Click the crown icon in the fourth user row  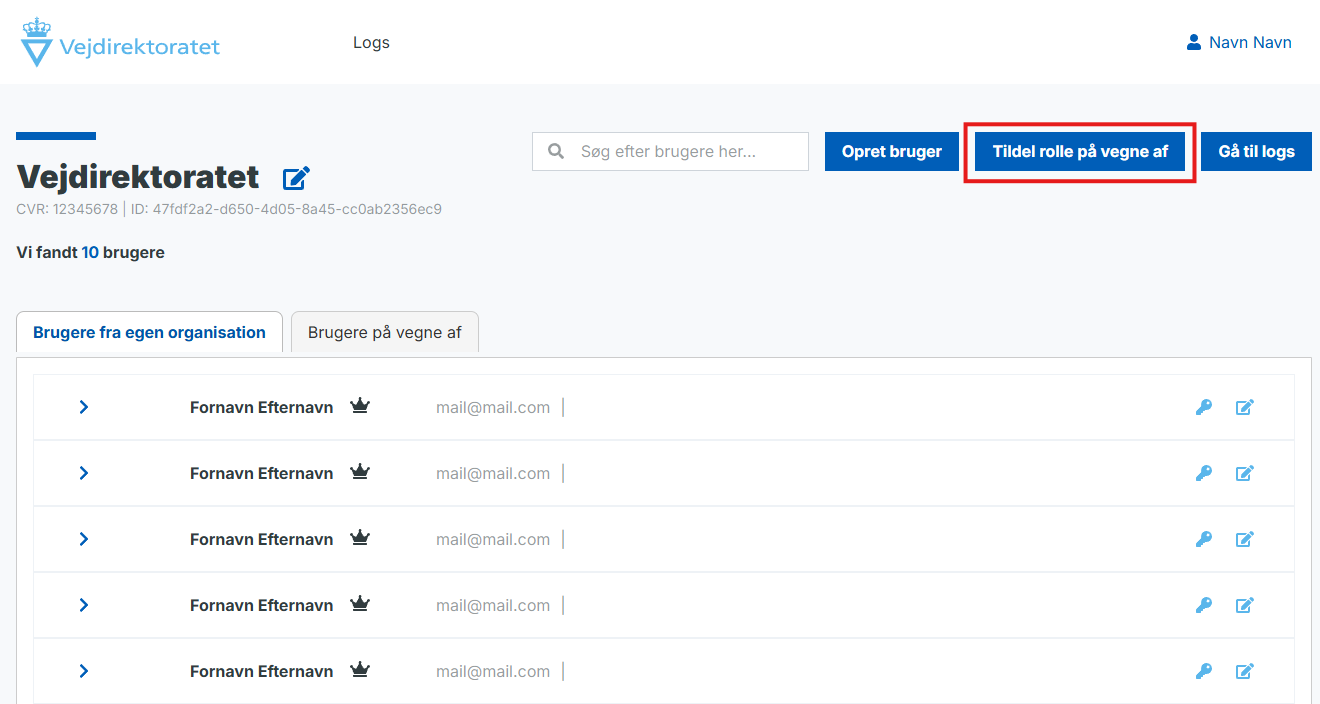point(360,604)
